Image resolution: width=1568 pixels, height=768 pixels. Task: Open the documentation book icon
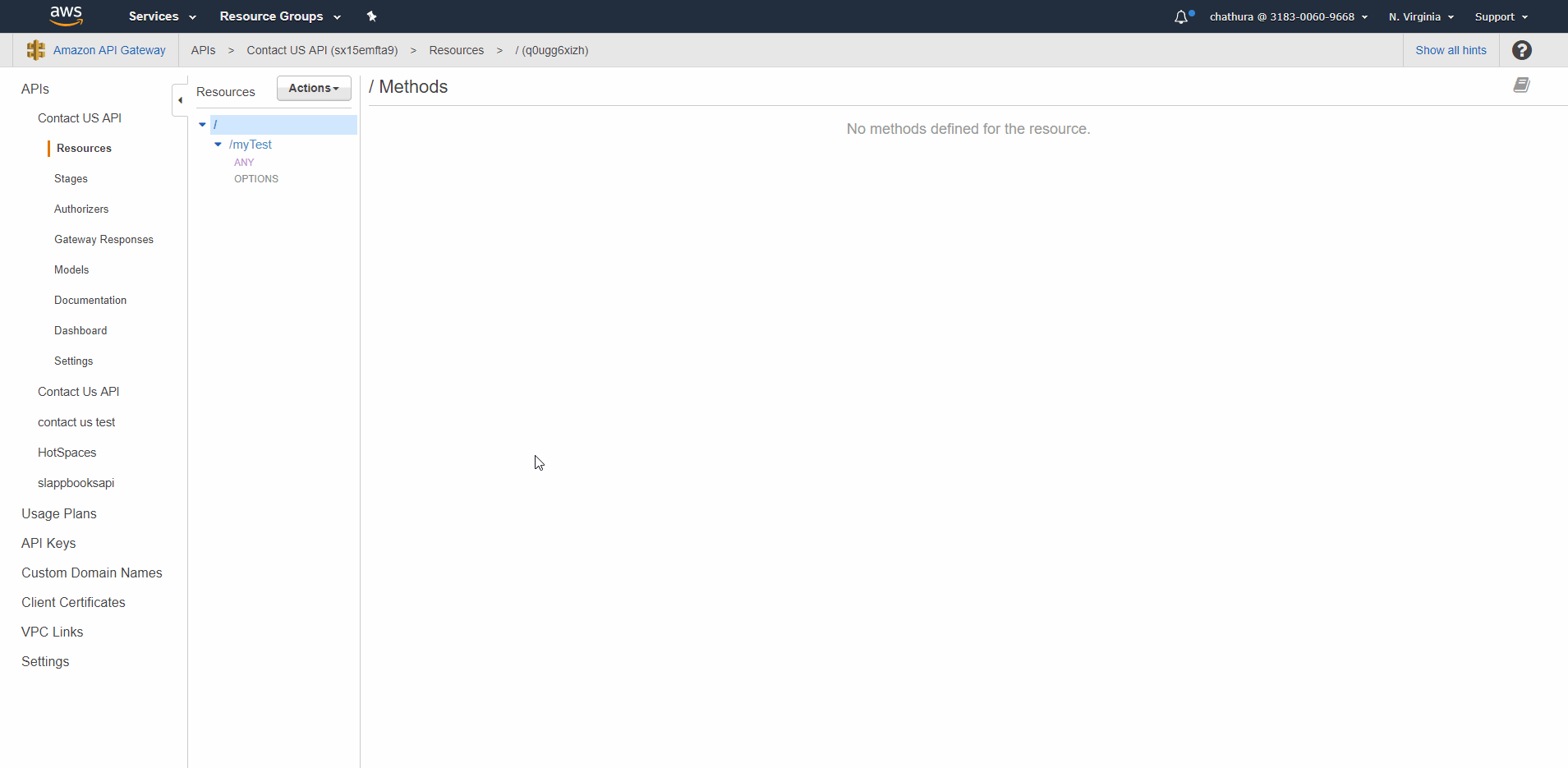click(x=1521, y=85)
